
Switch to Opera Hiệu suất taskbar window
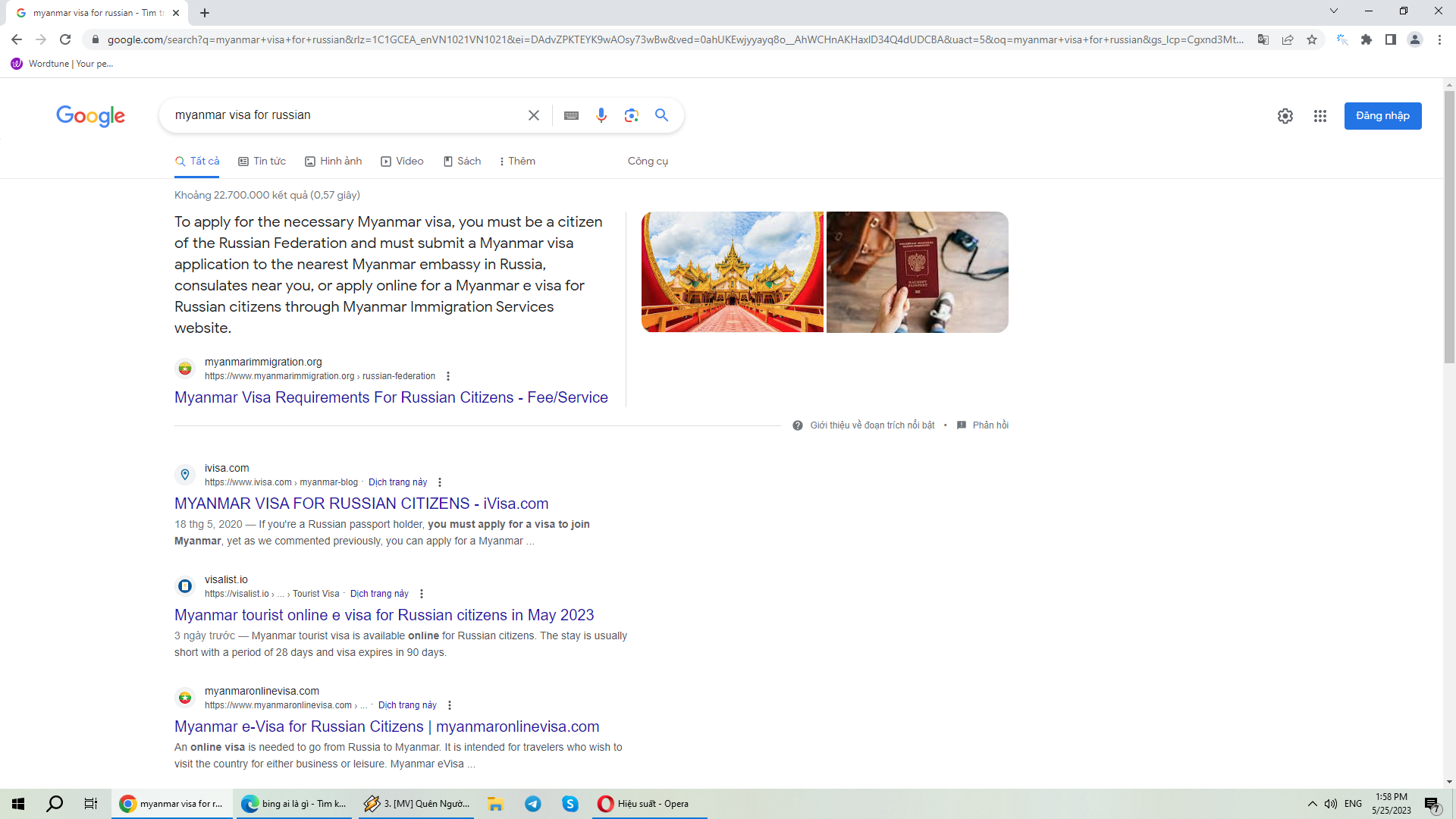(x=649, y=804)
